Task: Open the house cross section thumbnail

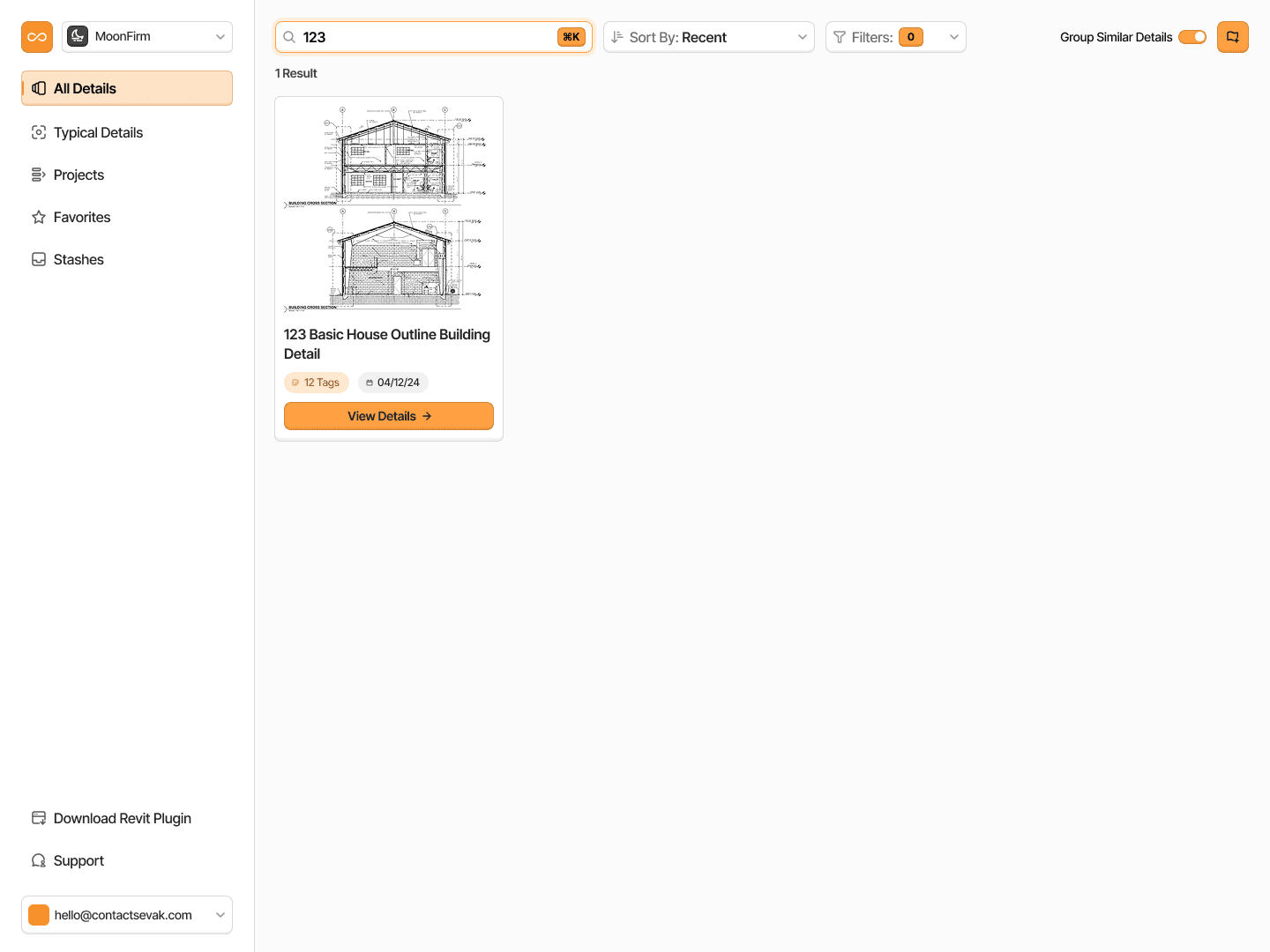Action: 389,208
